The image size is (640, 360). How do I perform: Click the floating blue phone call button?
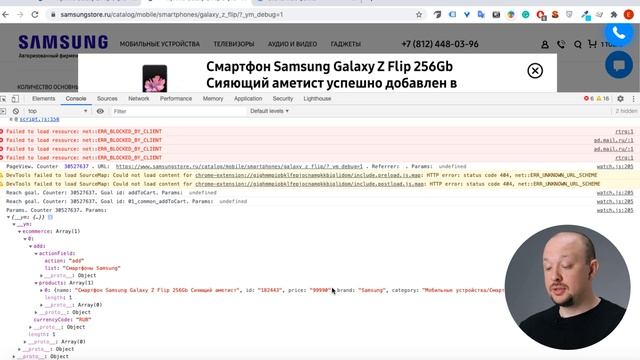pos(619,33)
